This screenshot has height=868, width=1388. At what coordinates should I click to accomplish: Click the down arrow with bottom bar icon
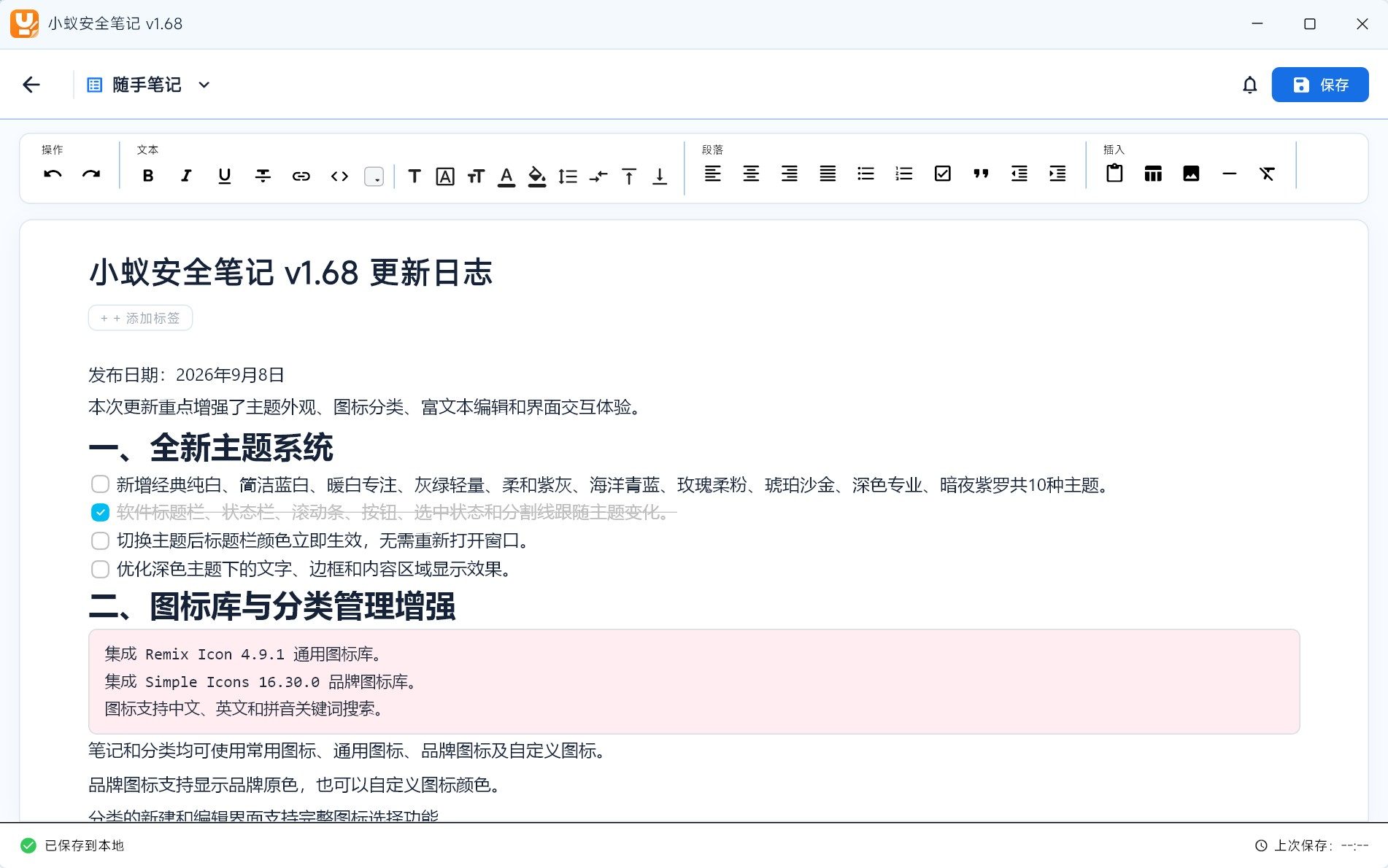tap(660, 175)
